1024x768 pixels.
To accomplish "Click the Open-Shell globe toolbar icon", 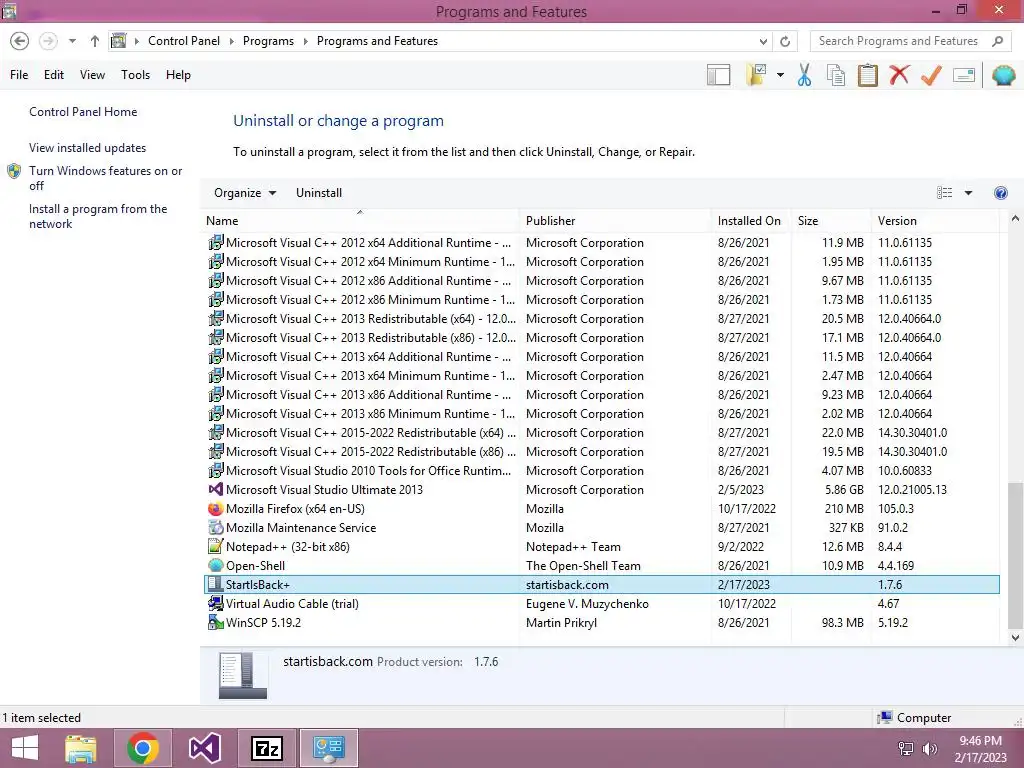I will tap(1003, 75).
